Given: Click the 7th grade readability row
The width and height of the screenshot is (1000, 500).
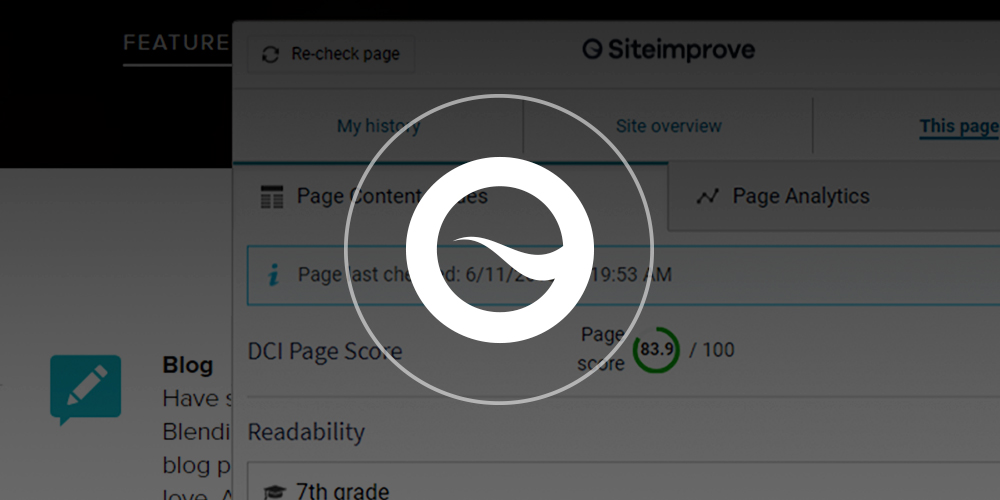Looking at the screenshot, I should coord(624,482).
